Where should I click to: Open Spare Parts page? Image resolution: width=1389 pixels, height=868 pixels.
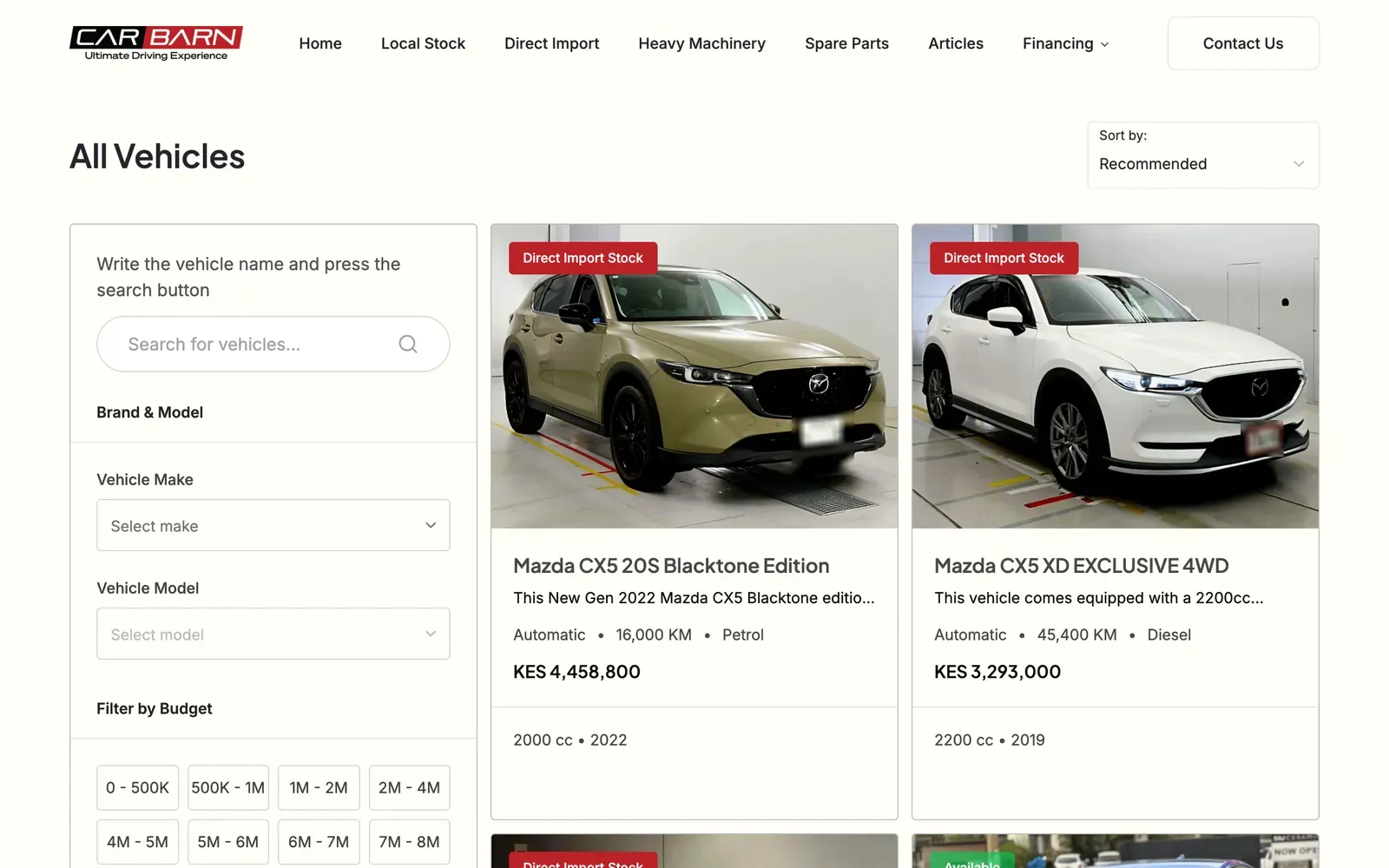coord(846,43)
